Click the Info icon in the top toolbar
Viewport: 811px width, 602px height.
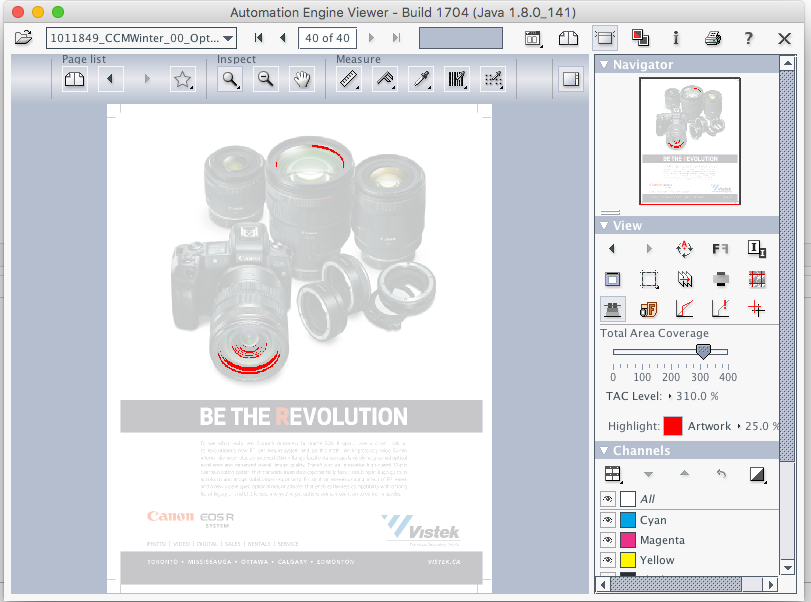pos(676,36)
